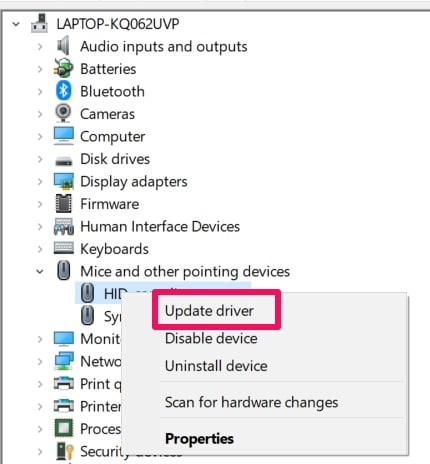Image resolution: width=430 pixels, height=464 pixels.
Task: Select the Disk drives icon
Action: pos(64,162)
